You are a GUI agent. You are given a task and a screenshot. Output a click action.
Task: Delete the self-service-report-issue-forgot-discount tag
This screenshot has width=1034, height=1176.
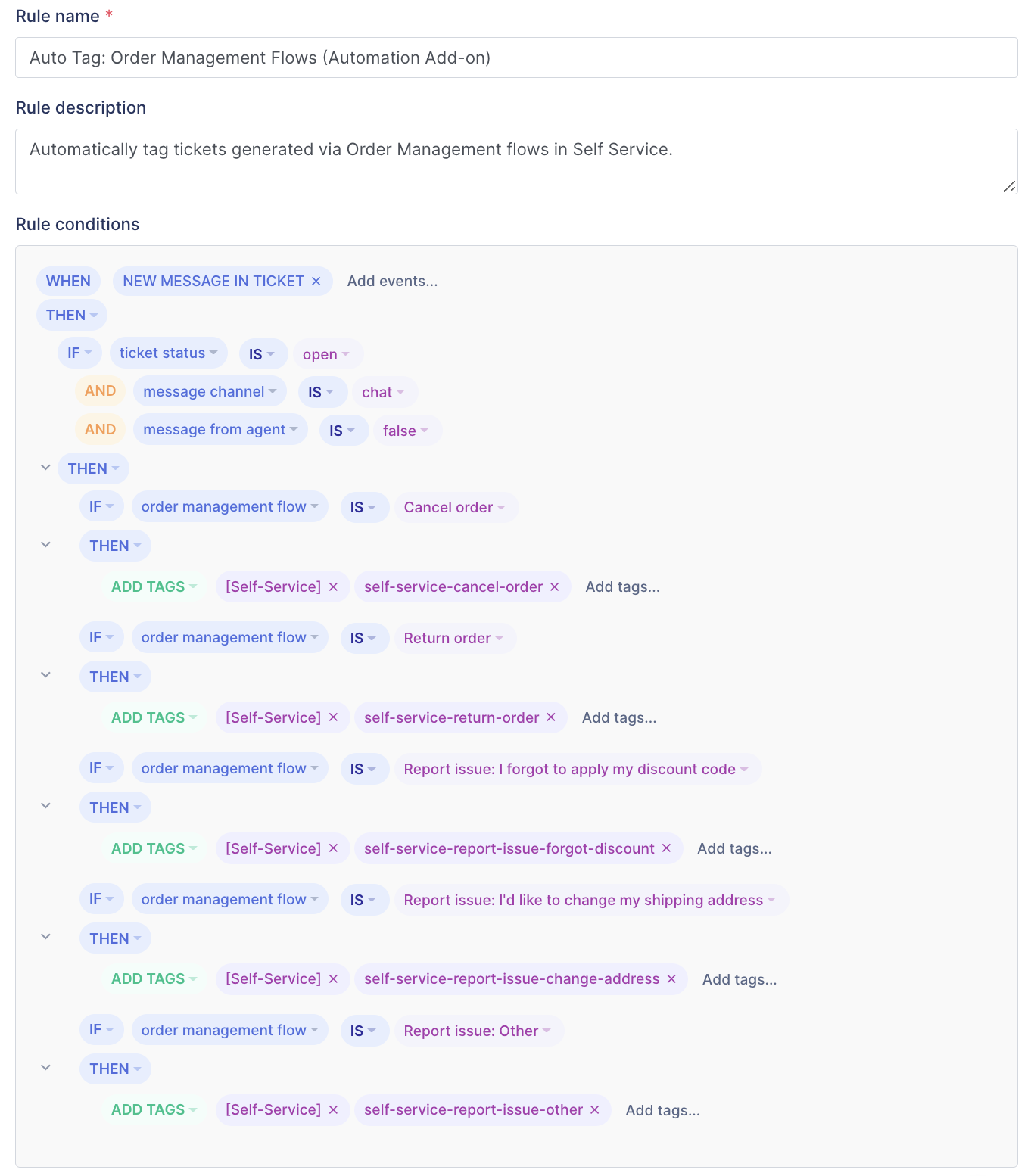pyautogui.click(x=667, y=848)
